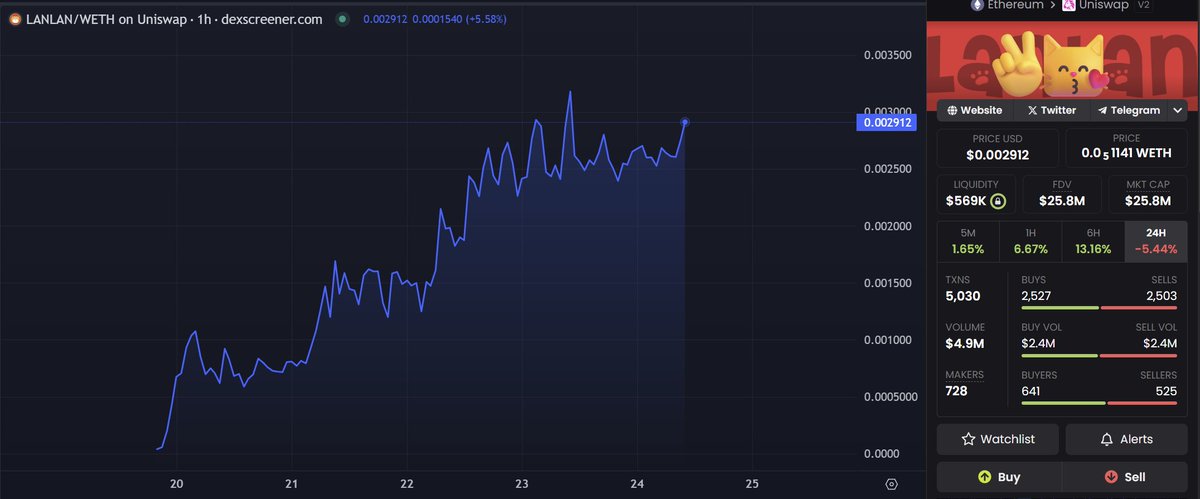Expand more social links chevron
1200x499 pixels.
pos(1178,110)
